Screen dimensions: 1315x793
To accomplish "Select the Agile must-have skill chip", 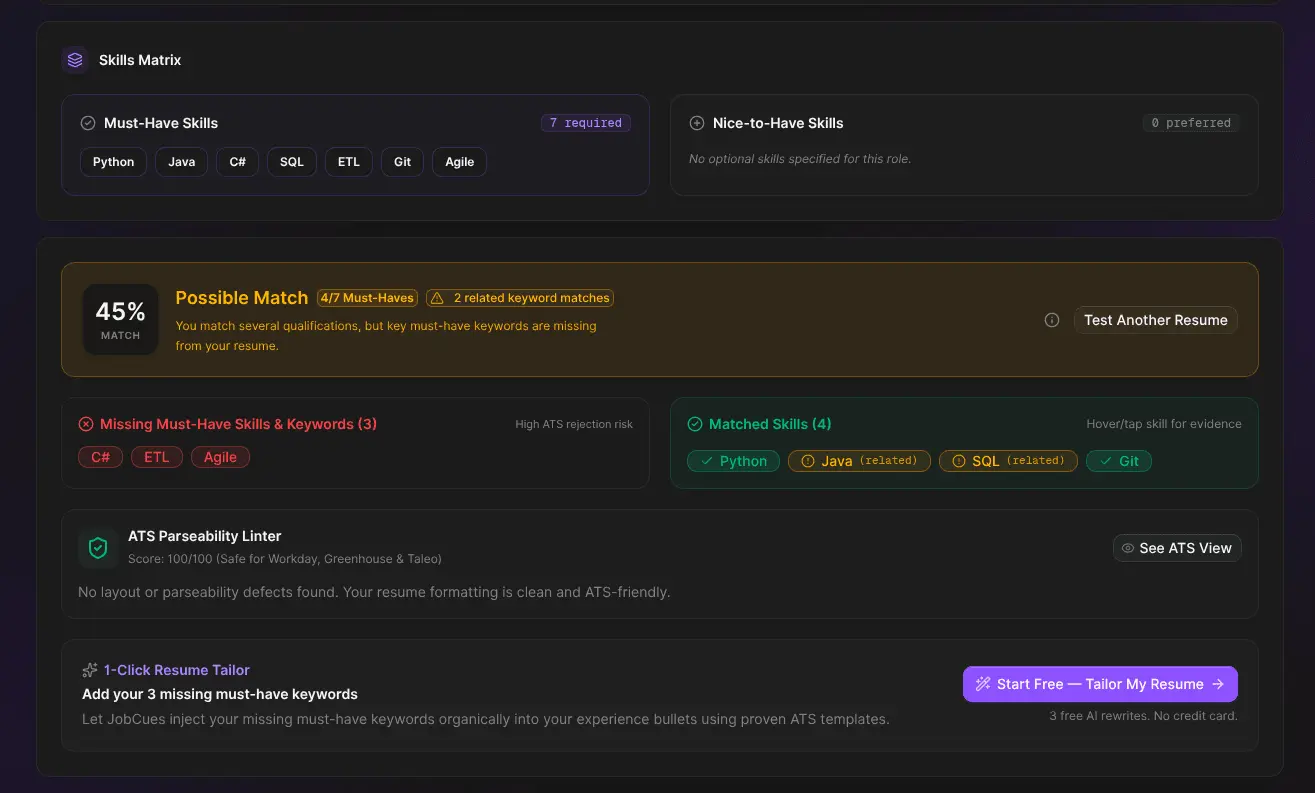I will tap(460, 162).
